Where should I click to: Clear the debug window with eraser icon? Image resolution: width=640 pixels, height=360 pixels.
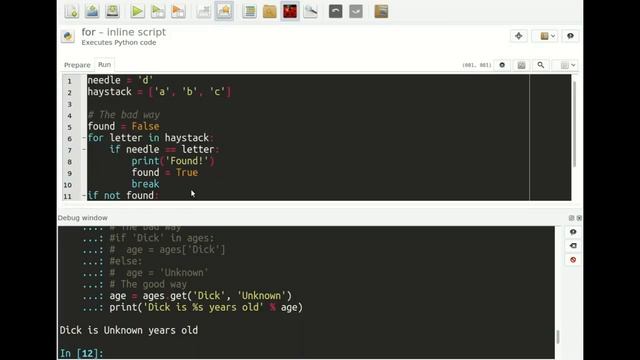pyautogui.click(x=573, y=246)
